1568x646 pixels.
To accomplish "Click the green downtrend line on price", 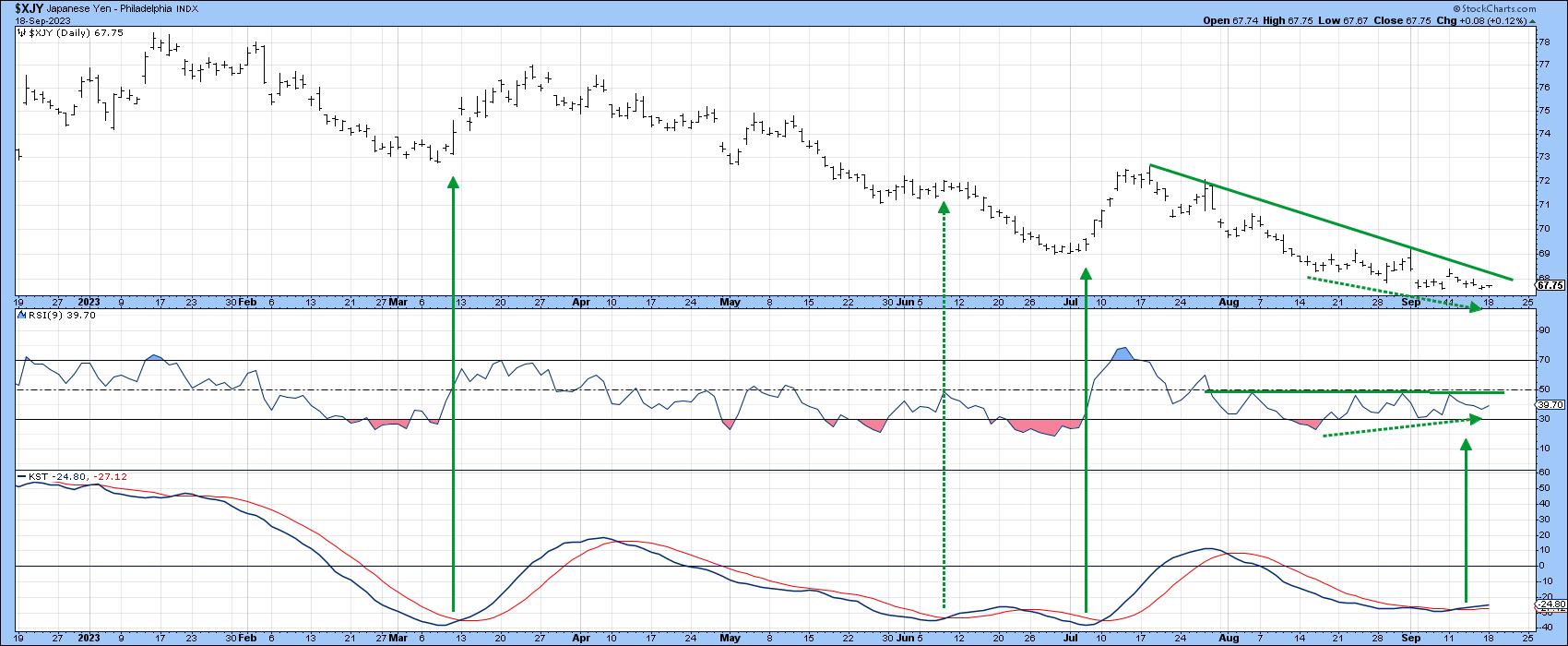I will [1328, 221].
